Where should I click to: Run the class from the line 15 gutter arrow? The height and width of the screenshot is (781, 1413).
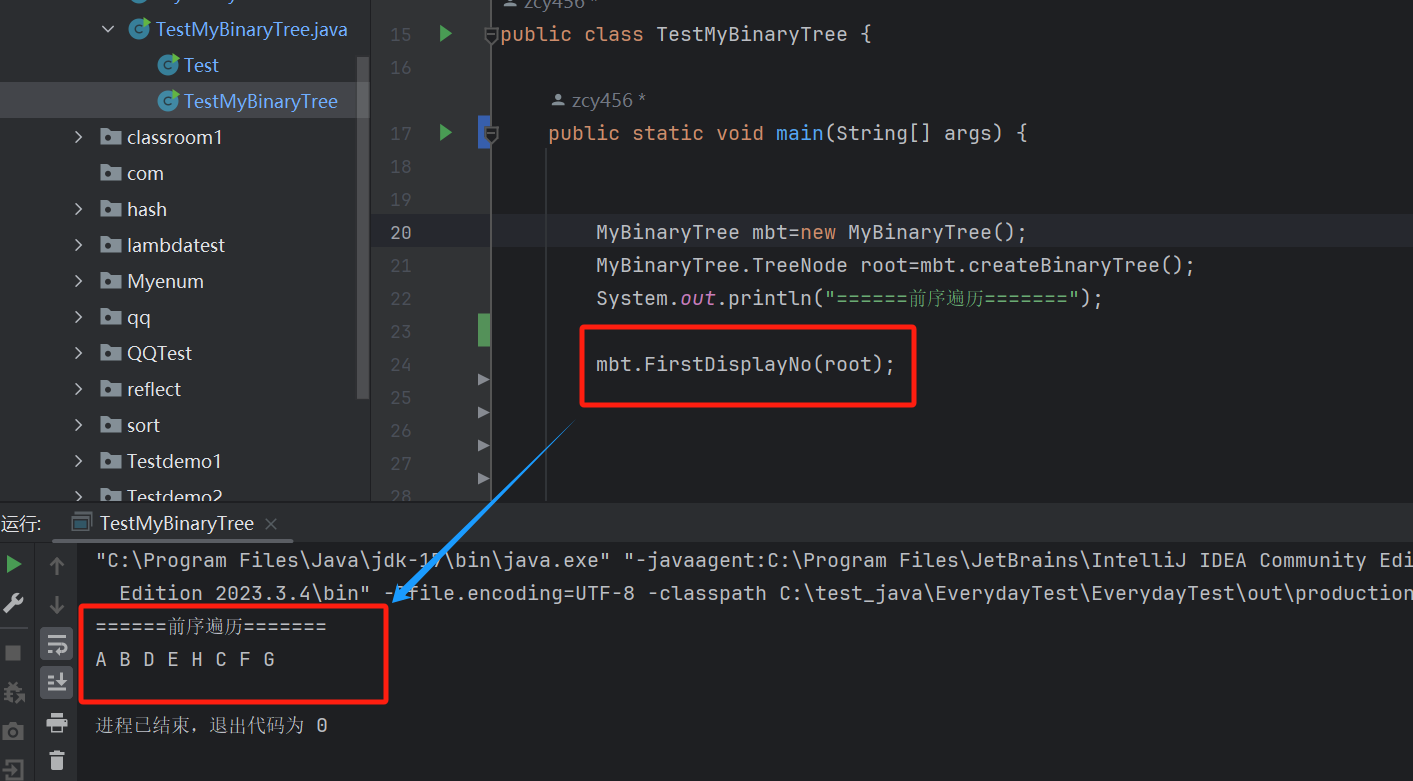click(x=446, y=34)
